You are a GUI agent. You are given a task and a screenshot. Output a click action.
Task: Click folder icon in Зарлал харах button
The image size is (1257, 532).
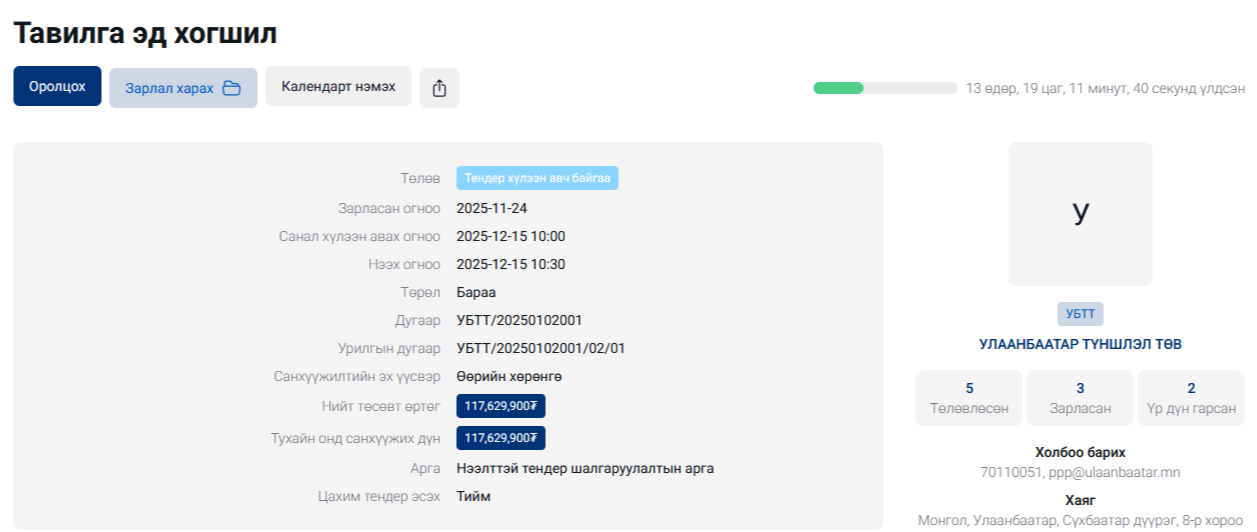click(x=231, y=88)
